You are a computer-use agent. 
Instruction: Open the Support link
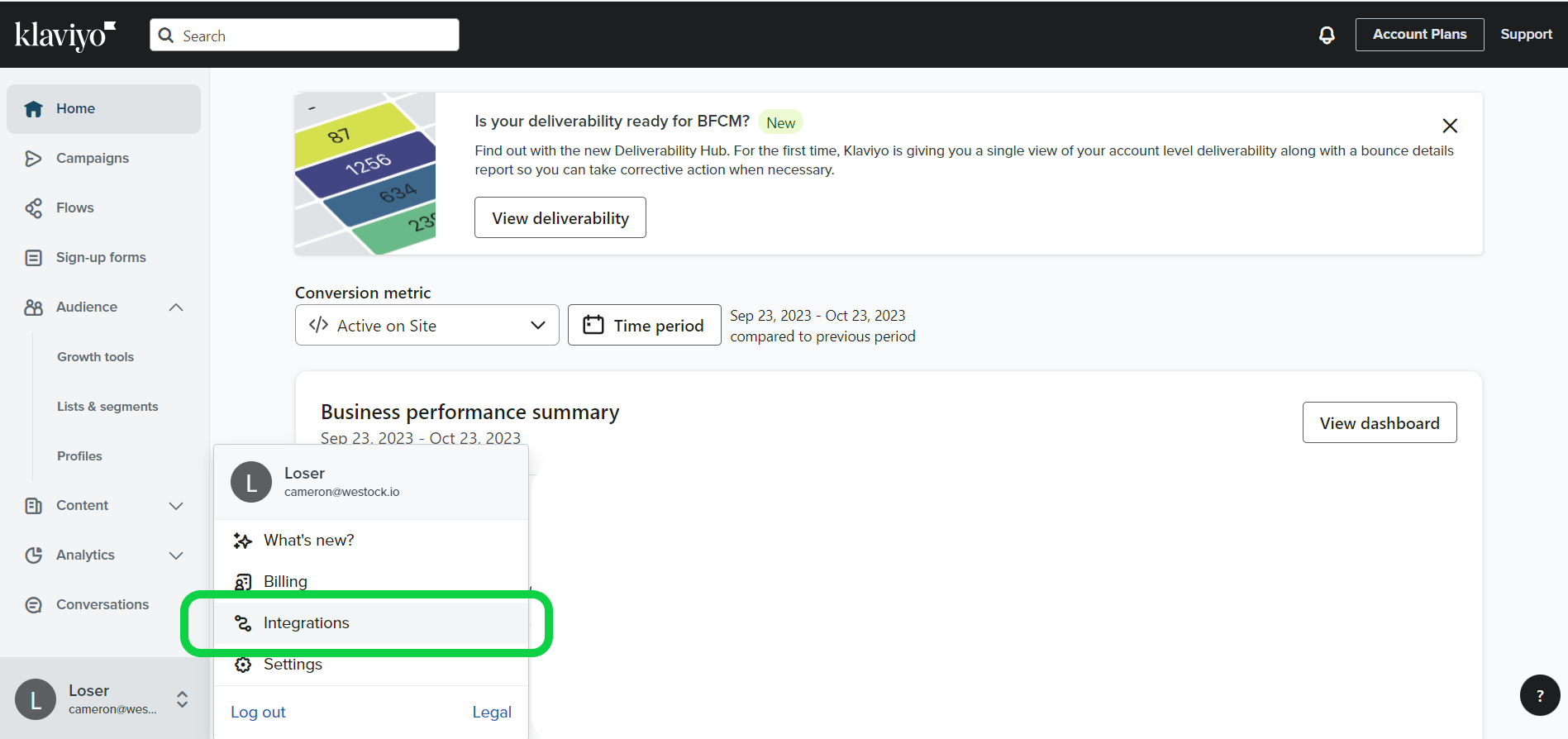(x=1526, y=35)
